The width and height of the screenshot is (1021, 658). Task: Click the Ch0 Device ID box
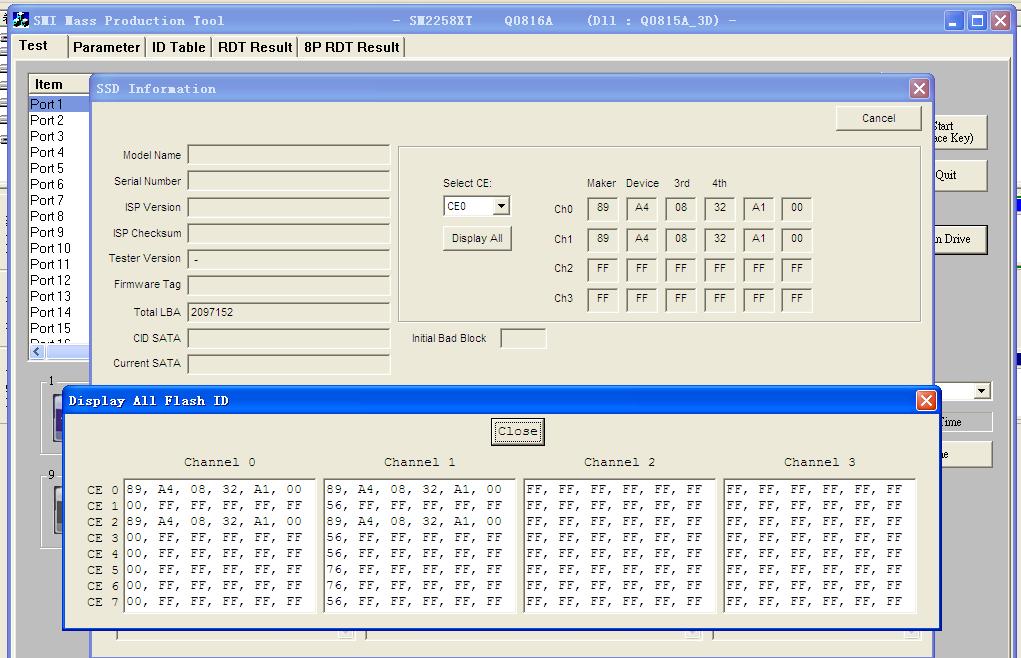coord(641,208)
